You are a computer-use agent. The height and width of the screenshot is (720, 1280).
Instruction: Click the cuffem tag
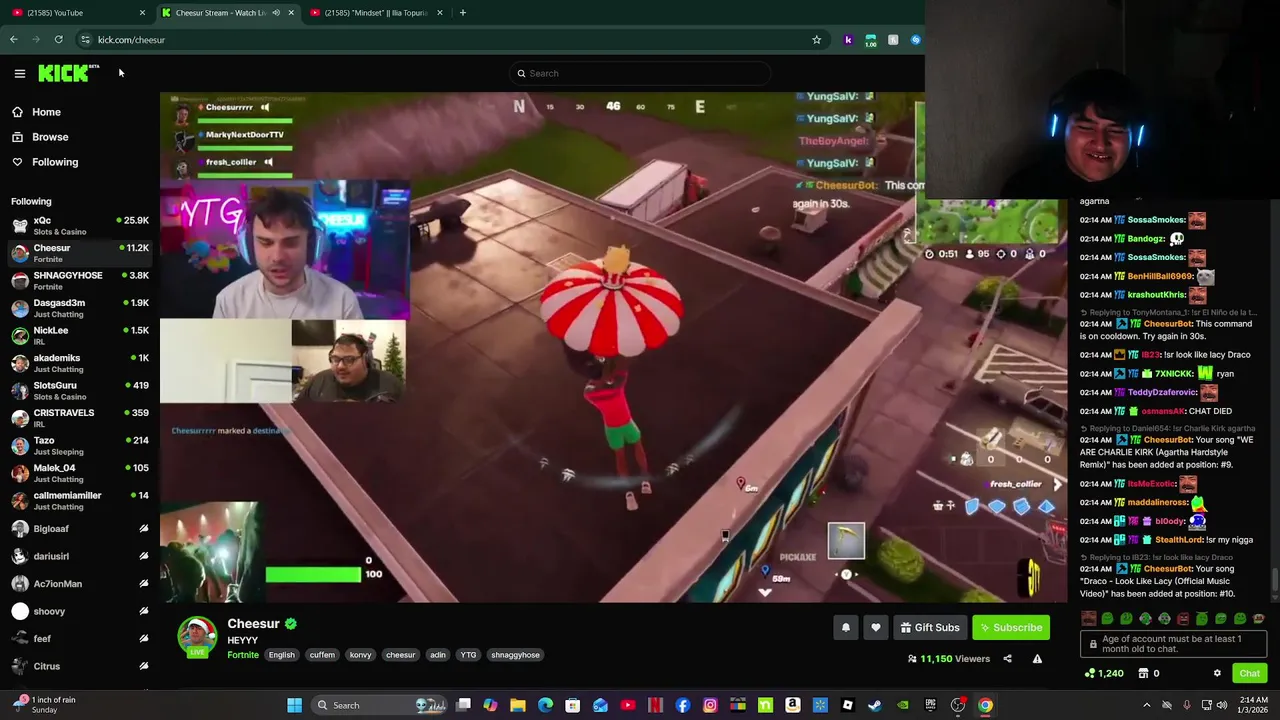click(x=322, y=655)
